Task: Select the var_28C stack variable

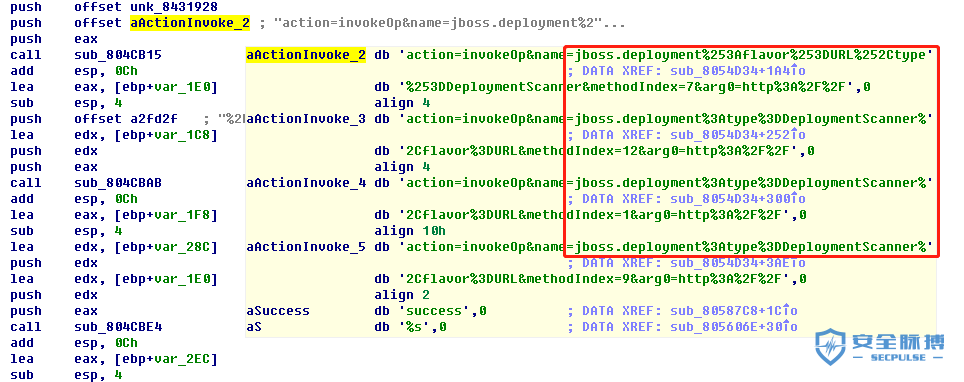Action: (x=183, y=247)
